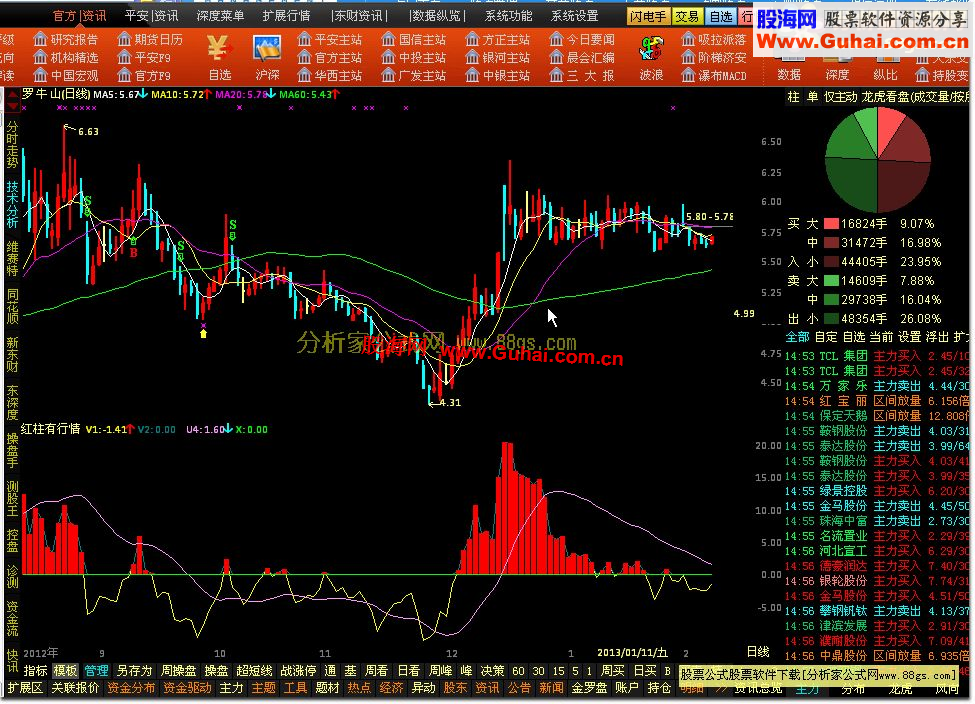Go to 广发主站
This screenshot has height=704, width=975.
414,76
